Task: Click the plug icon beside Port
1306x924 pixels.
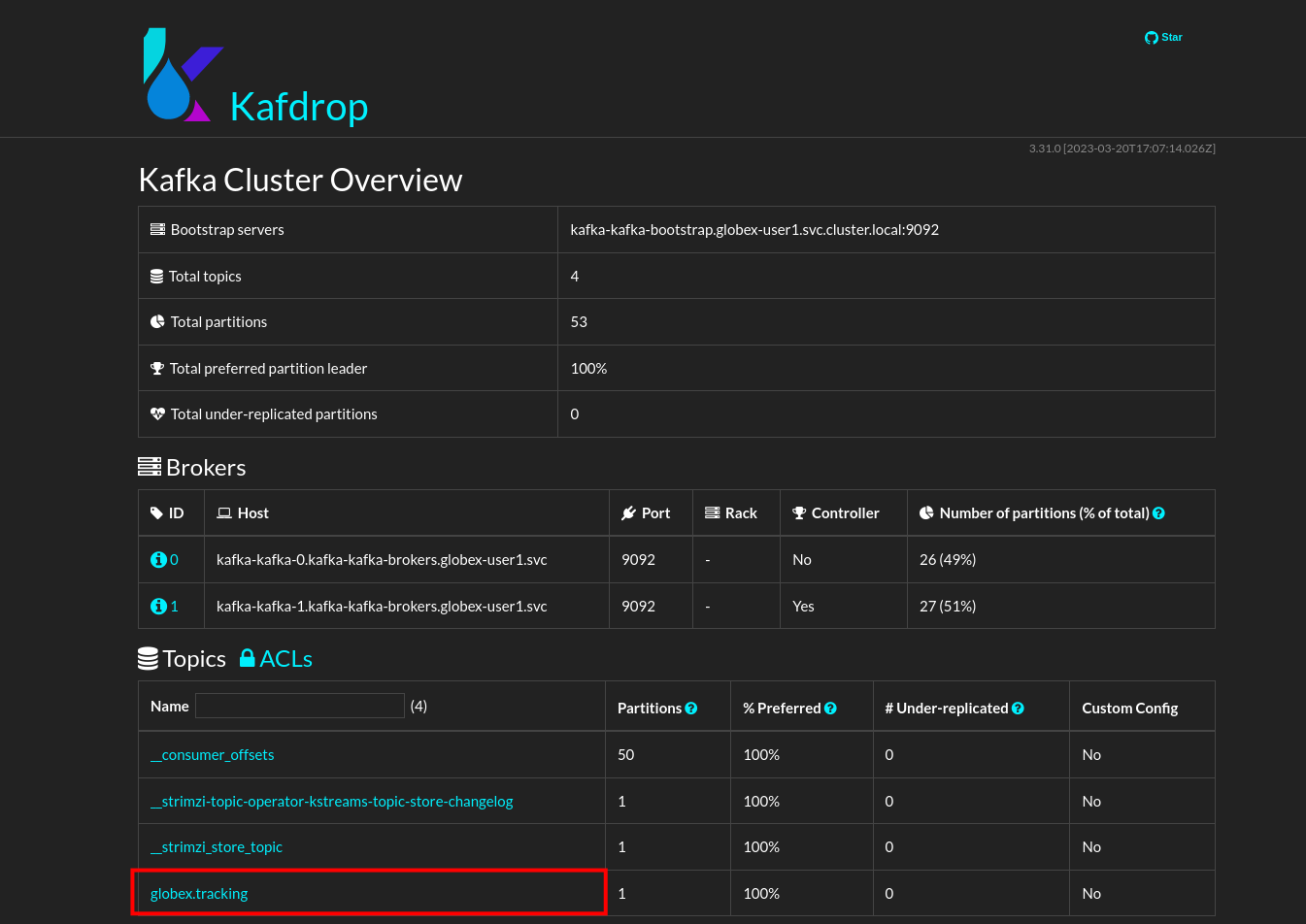Action: (x=628, y=513)
